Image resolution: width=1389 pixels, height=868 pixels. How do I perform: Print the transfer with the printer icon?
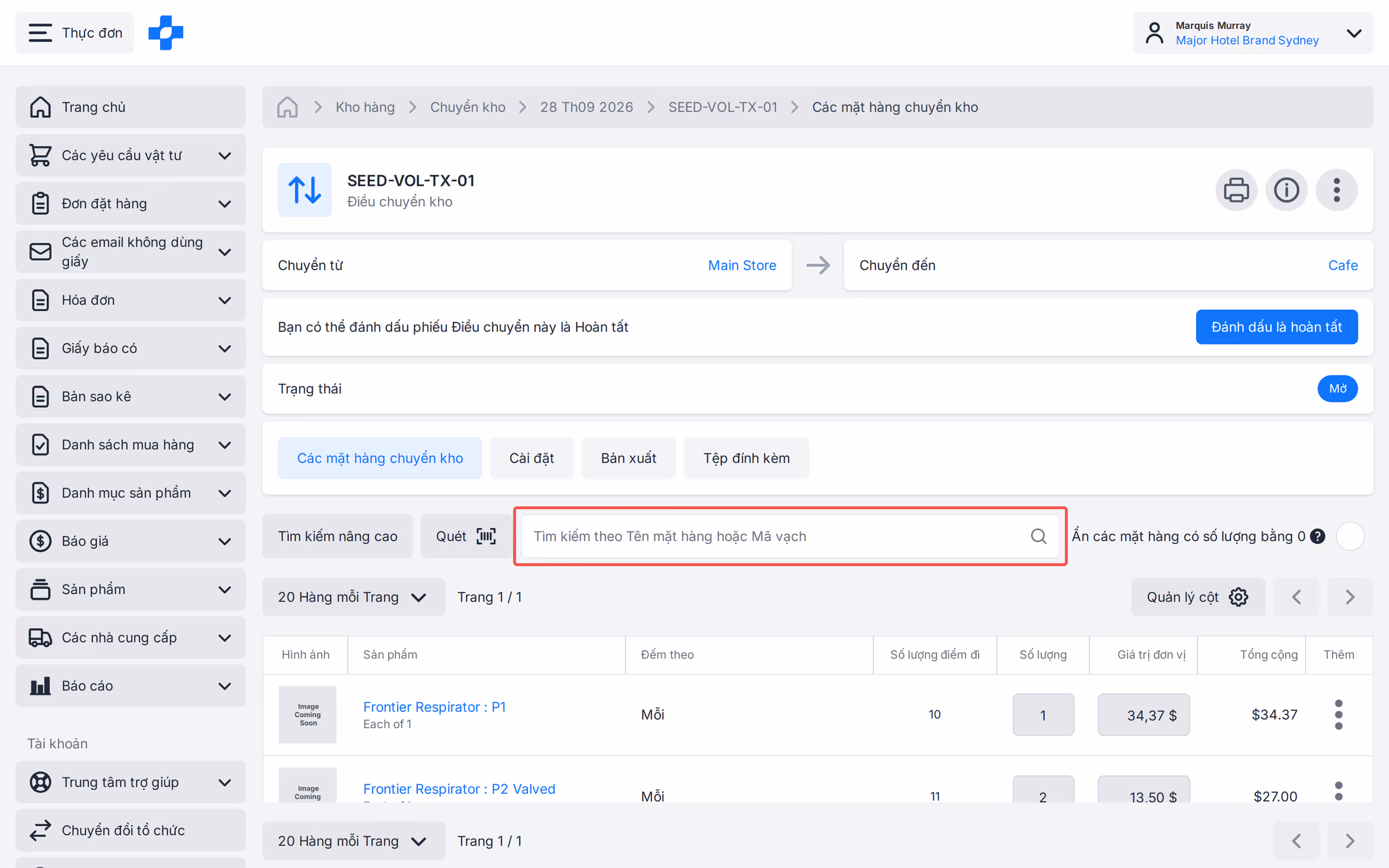tap(1236, 190)
